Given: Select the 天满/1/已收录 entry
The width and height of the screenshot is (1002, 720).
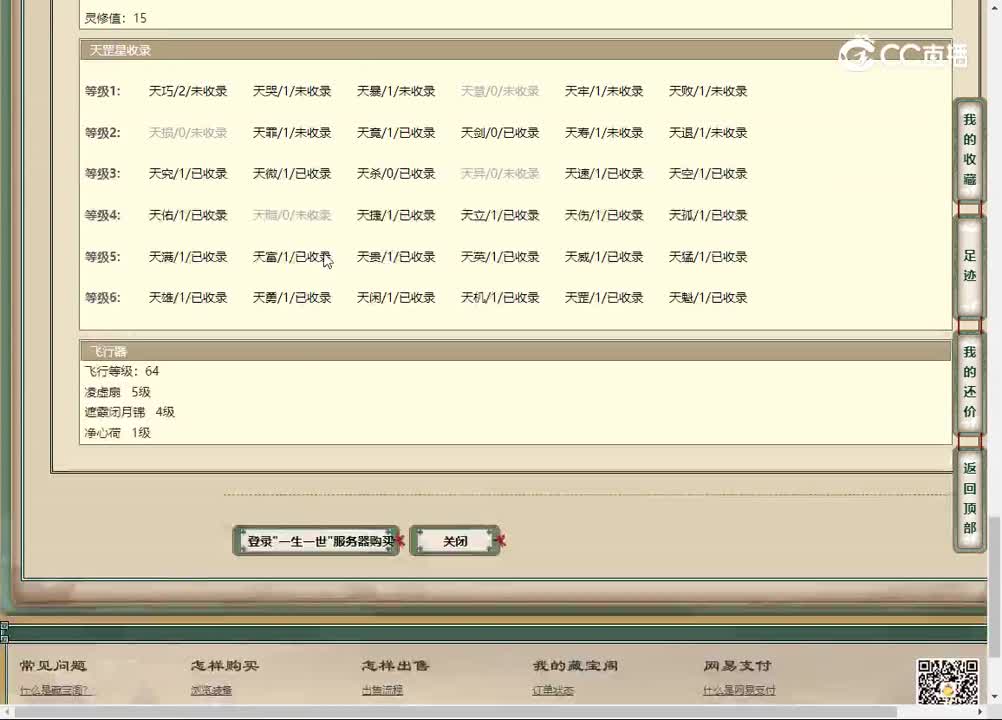Looking at the screenshot, I should pyautogui.click(x=188, y=257).
